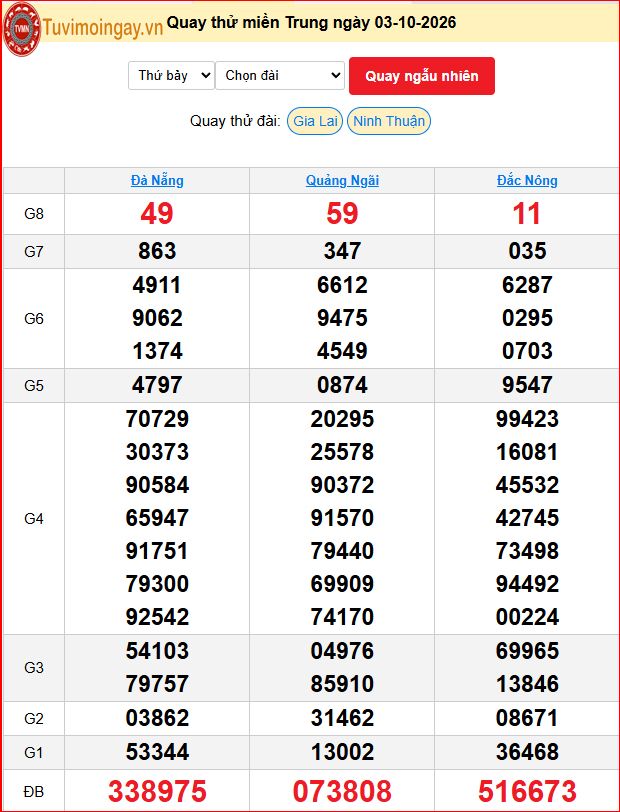This screenshot has height=812, width=620.
Task: Click G6 value 9062
Action: [157, 318]
